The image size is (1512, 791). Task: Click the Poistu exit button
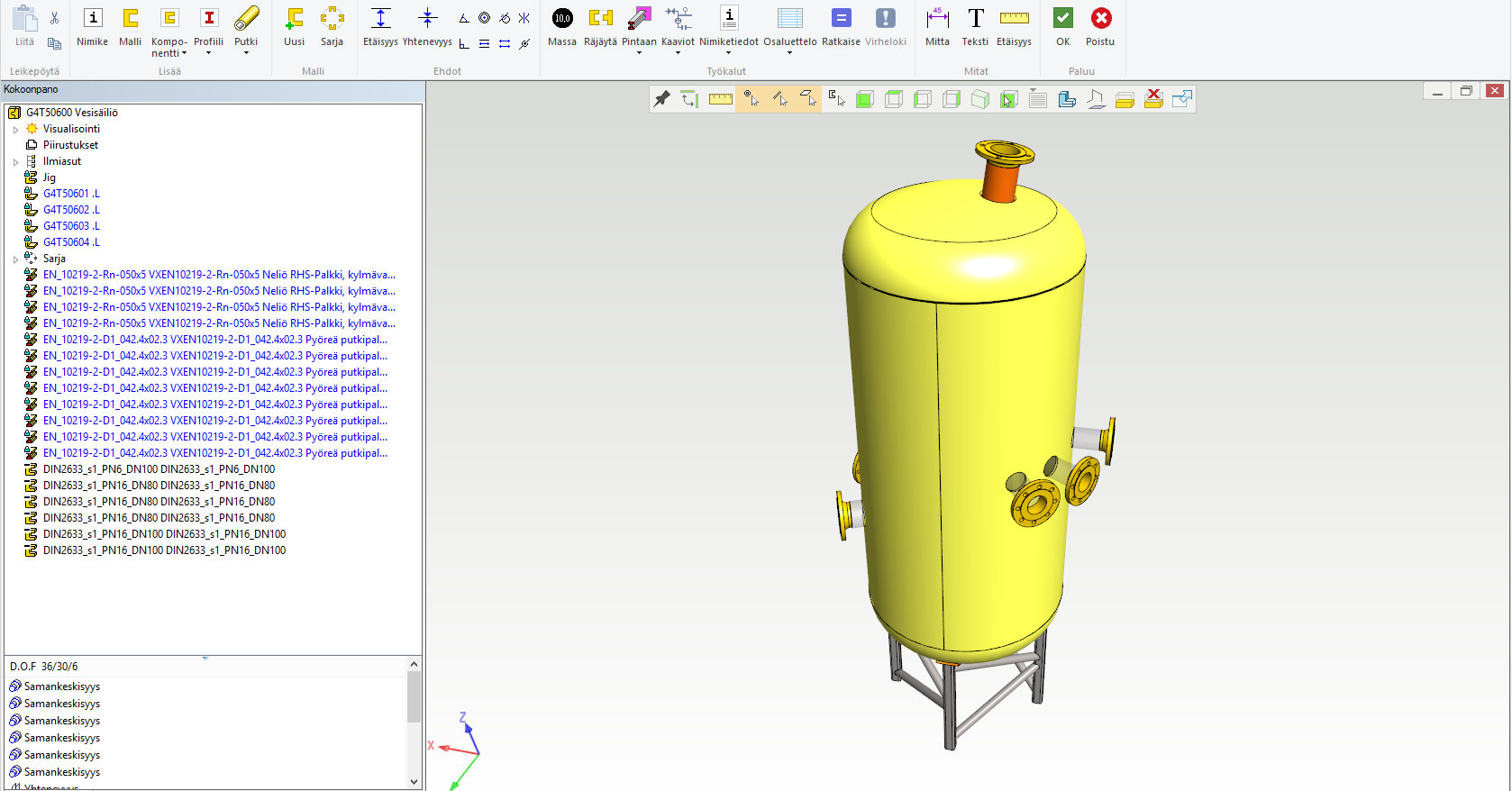(x=1099, y=26)
